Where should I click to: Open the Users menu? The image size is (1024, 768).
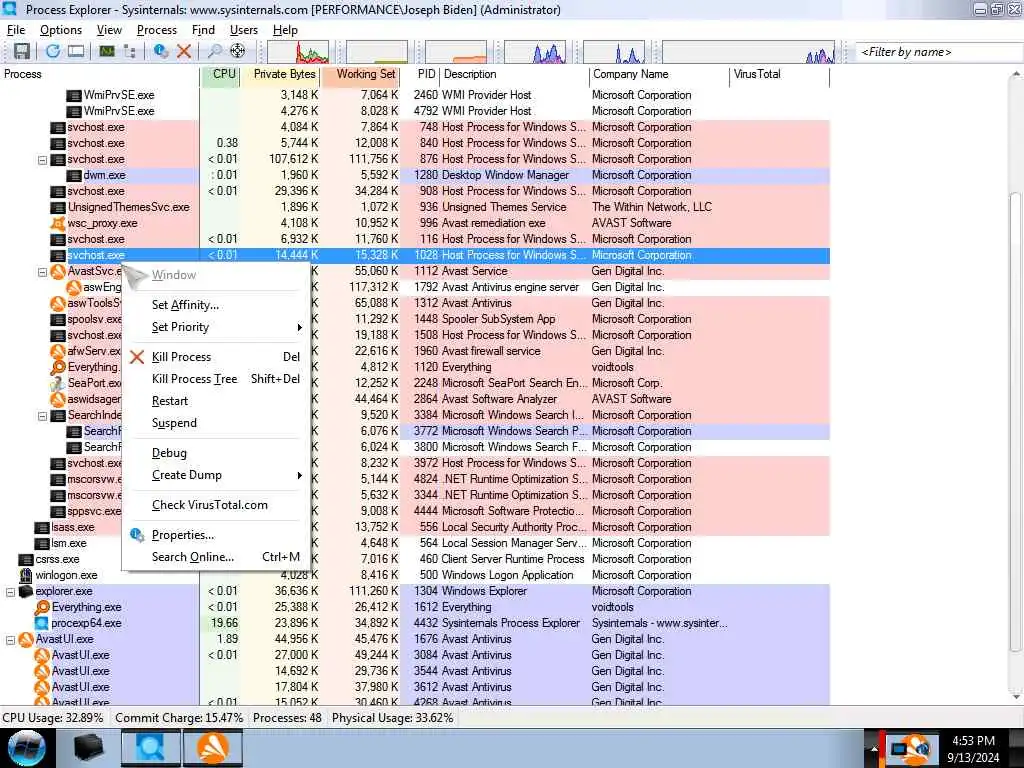point(244,30)
